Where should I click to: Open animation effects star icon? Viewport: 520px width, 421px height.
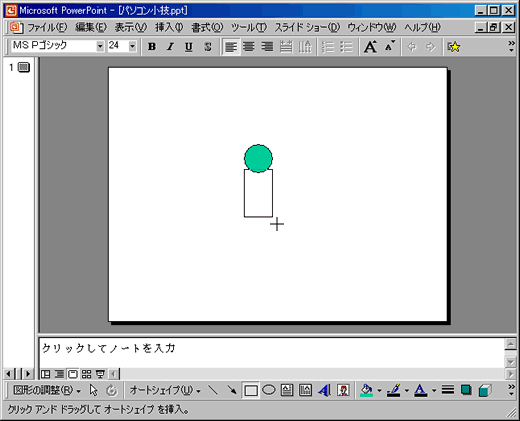454,47
